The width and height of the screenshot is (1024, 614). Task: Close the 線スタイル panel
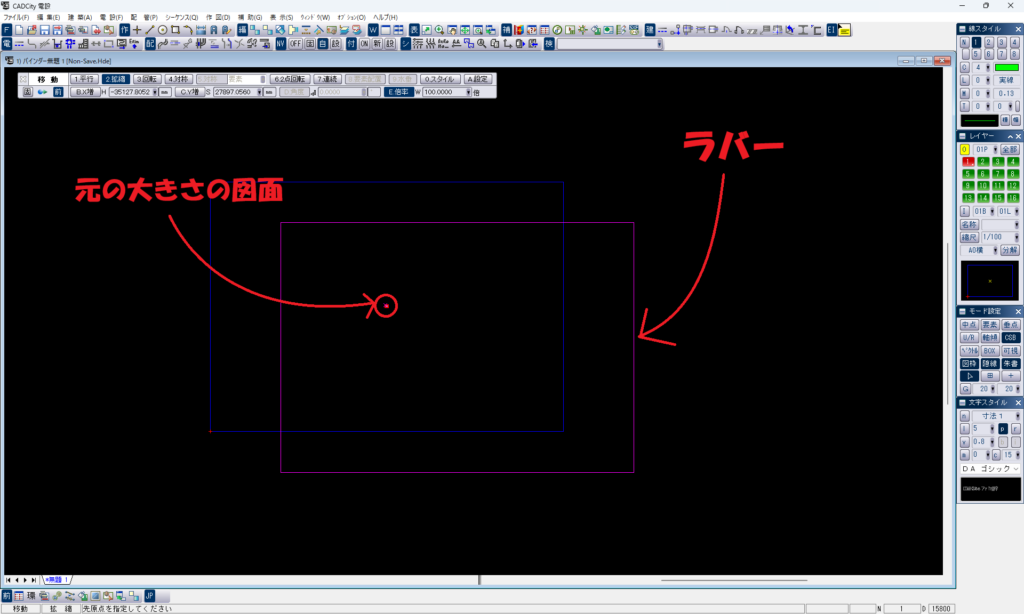tap(1017, 29)
